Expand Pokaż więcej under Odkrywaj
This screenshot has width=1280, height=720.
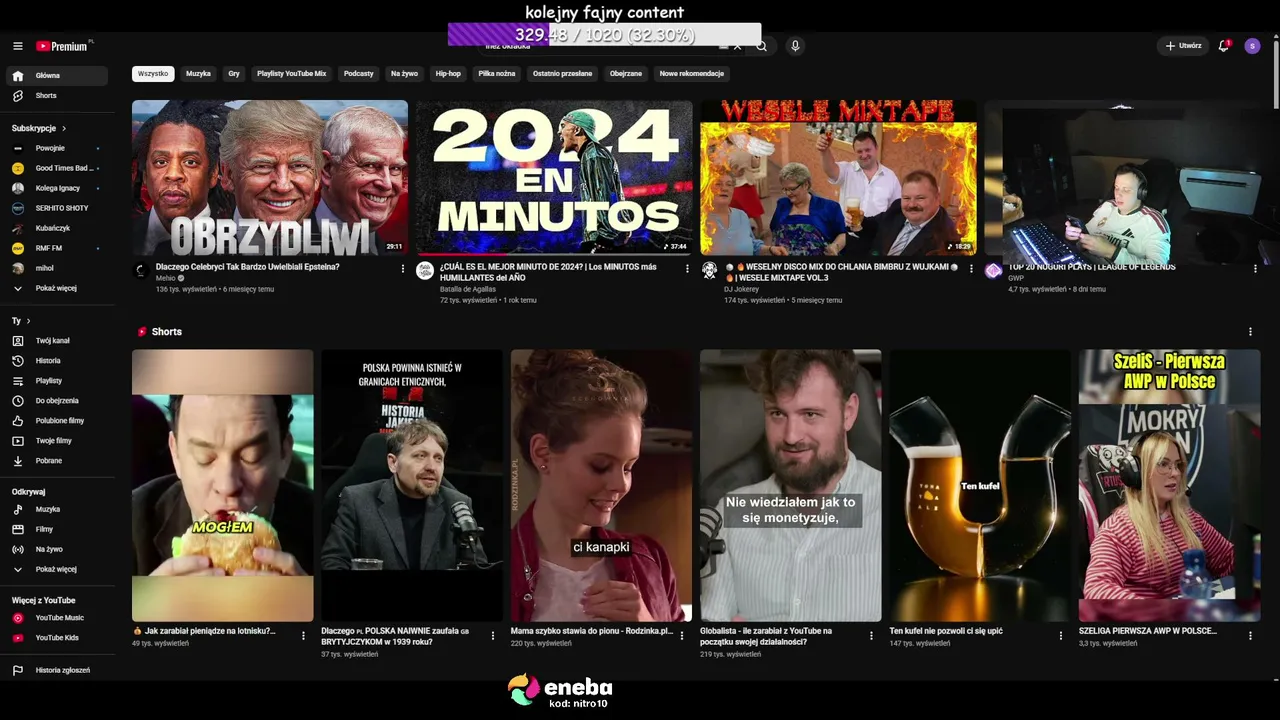56,570
